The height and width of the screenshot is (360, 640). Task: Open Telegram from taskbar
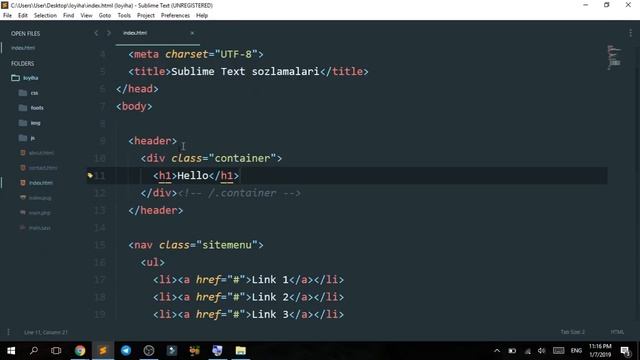(x=126, y=351)
